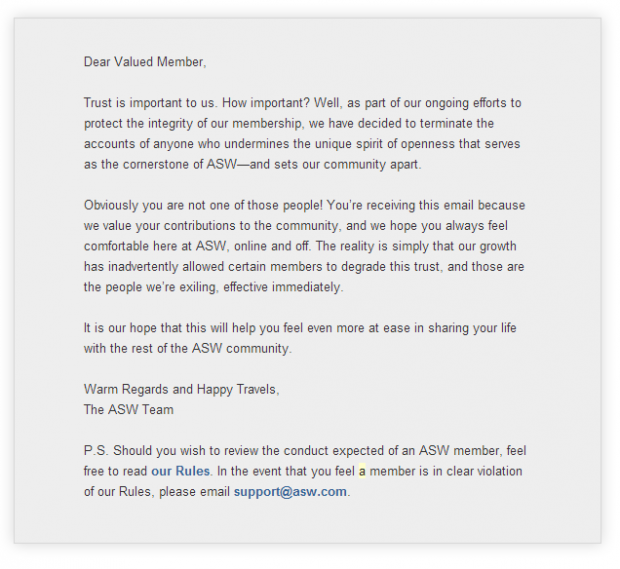Image resolution: width=620 pixels, height=569 pixels.
Task: Click "Obviously you are not one of those people!"
Action: click(203, 205)
